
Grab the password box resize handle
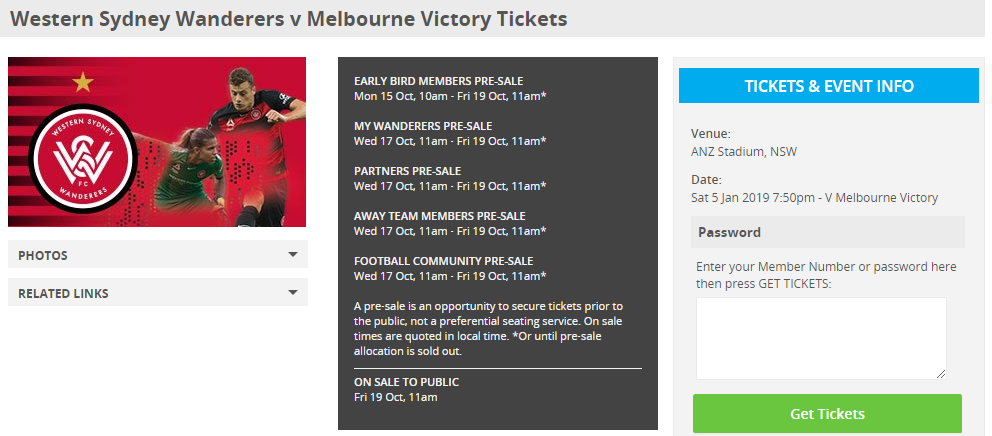(941, 374)
